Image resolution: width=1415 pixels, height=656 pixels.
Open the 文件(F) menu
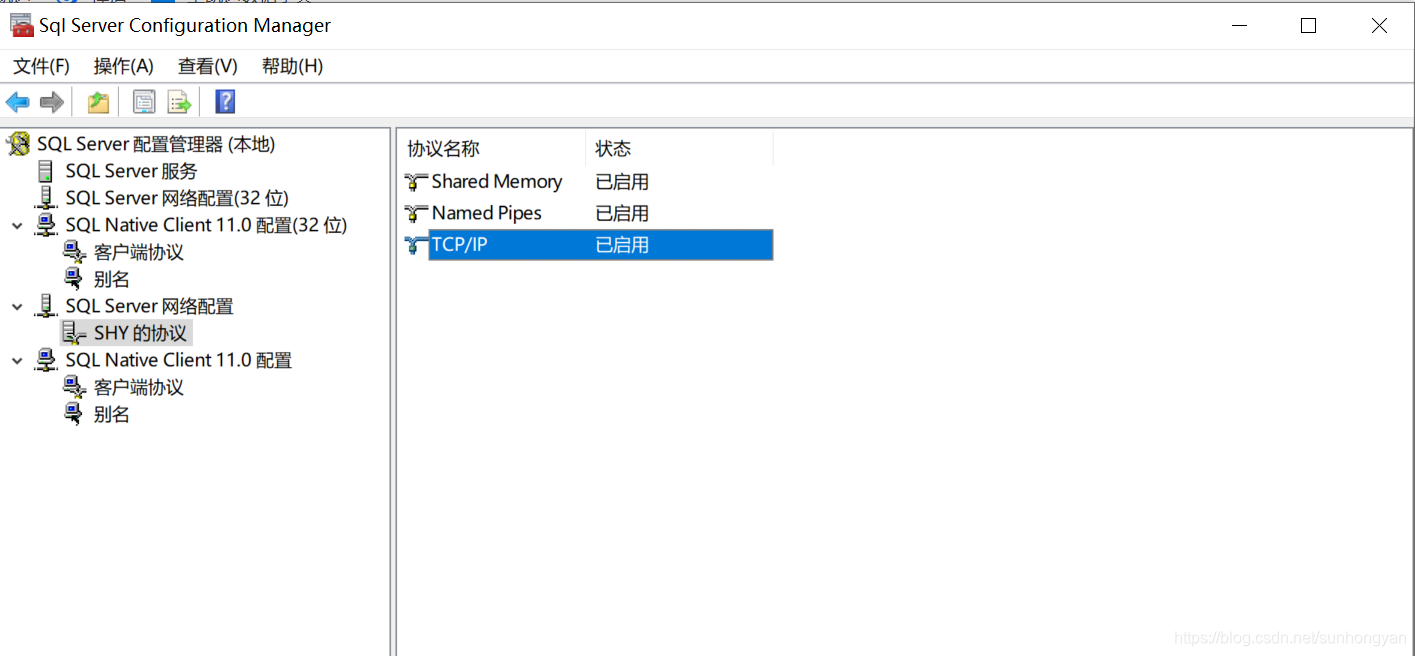tap(41, 66)
